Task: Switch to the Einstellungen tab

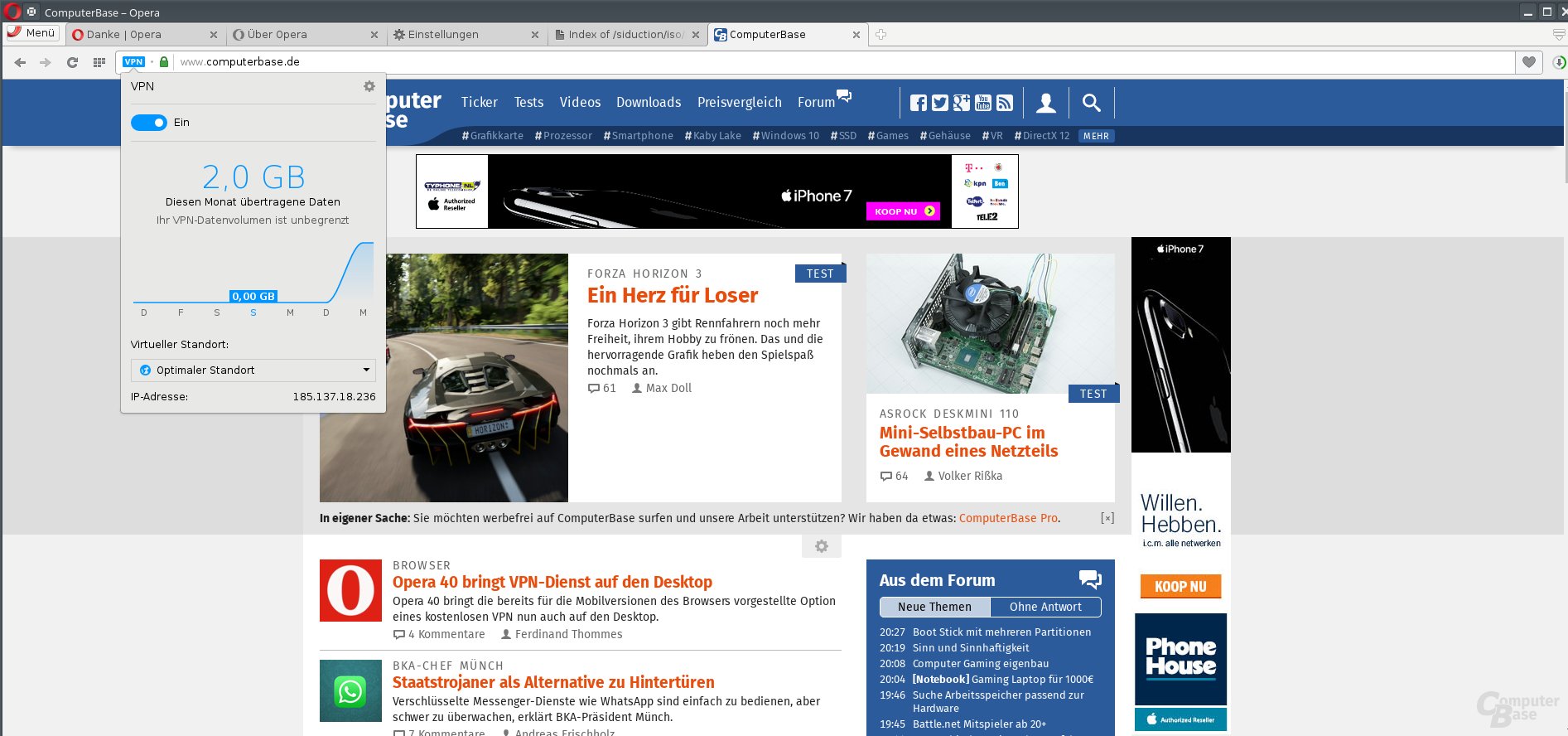Action: (x=466, y=35)
